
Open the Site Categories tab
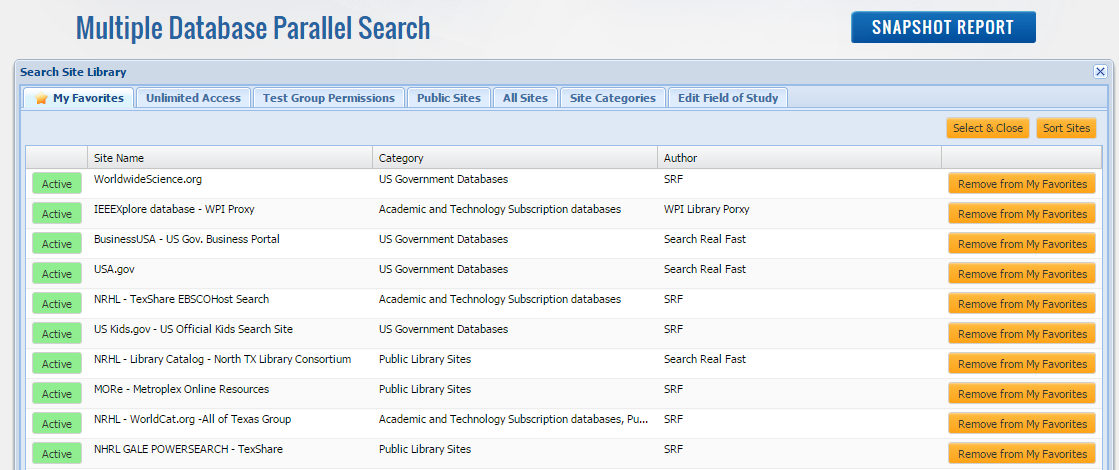pos(613,98)
